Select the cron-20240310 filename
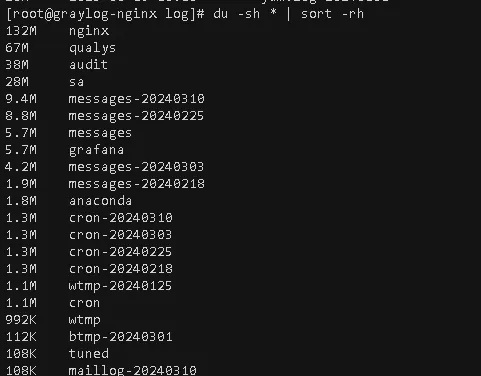 point(121,218)
